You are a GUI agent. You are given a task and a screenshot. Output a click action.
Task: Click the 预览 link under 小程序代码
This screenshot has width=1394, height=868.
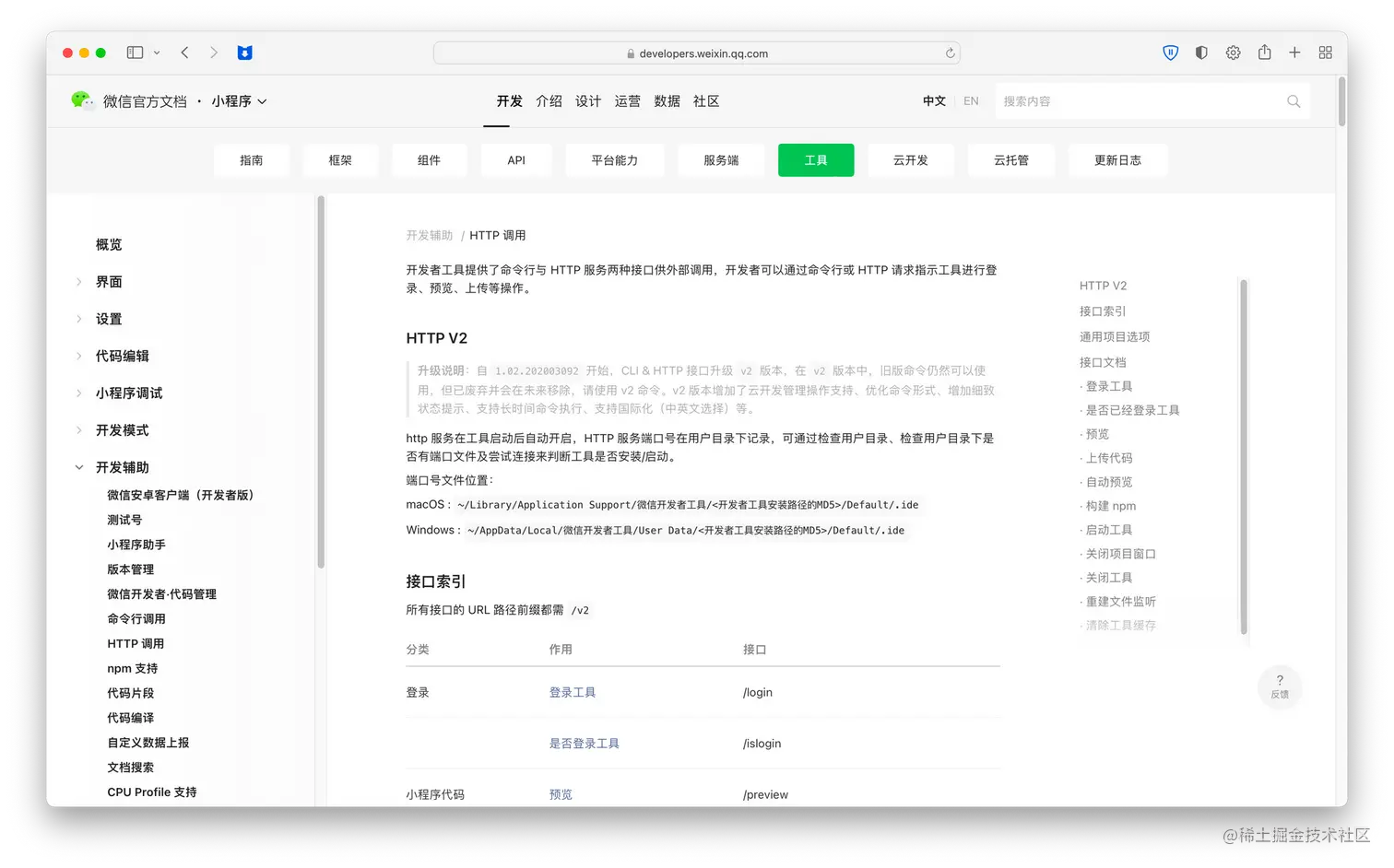pos(561,793)
